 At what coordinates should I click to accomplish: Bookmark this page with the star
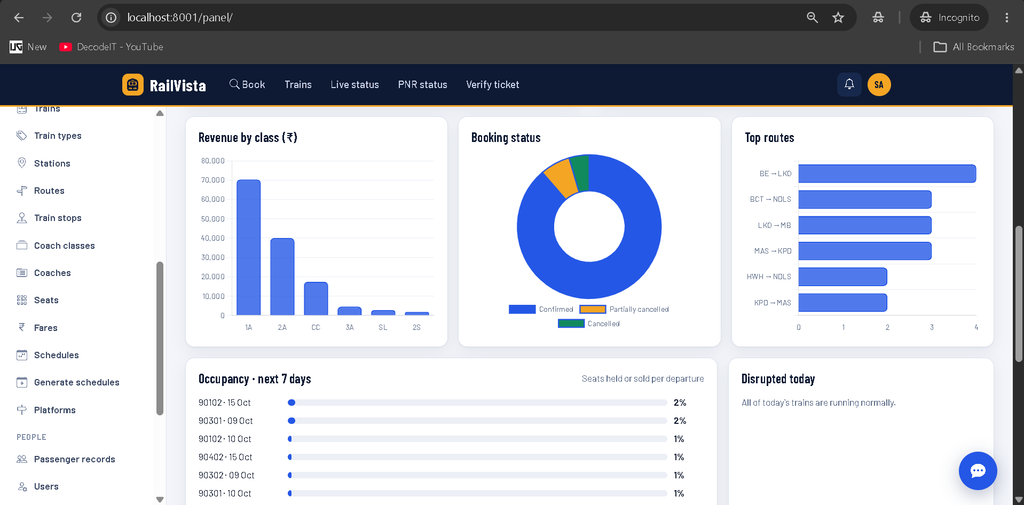[839, 18]
